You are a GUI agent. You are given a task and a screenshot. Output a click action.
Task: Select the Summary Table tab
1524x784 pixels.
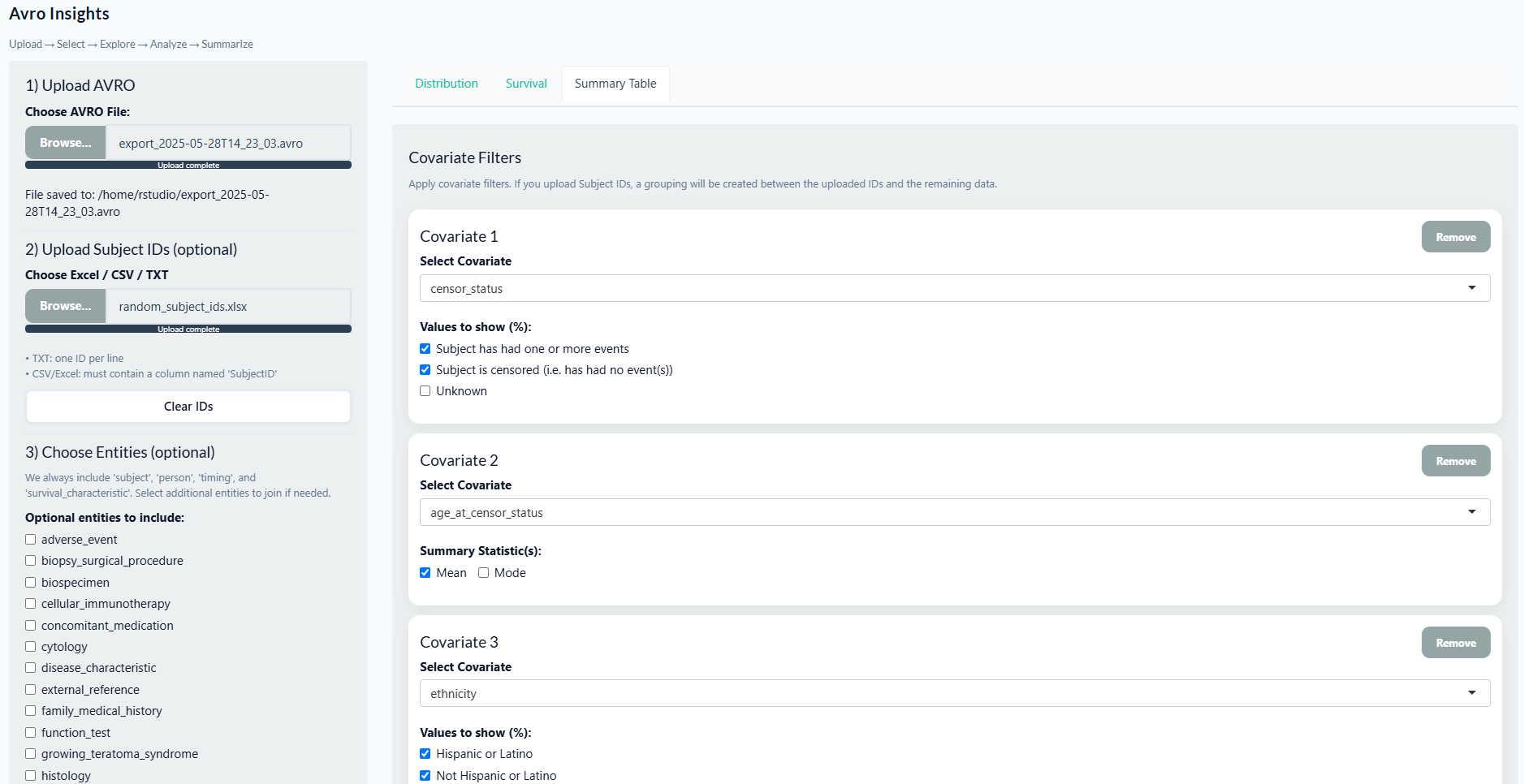pyautogui.click(x=615, y=84)
